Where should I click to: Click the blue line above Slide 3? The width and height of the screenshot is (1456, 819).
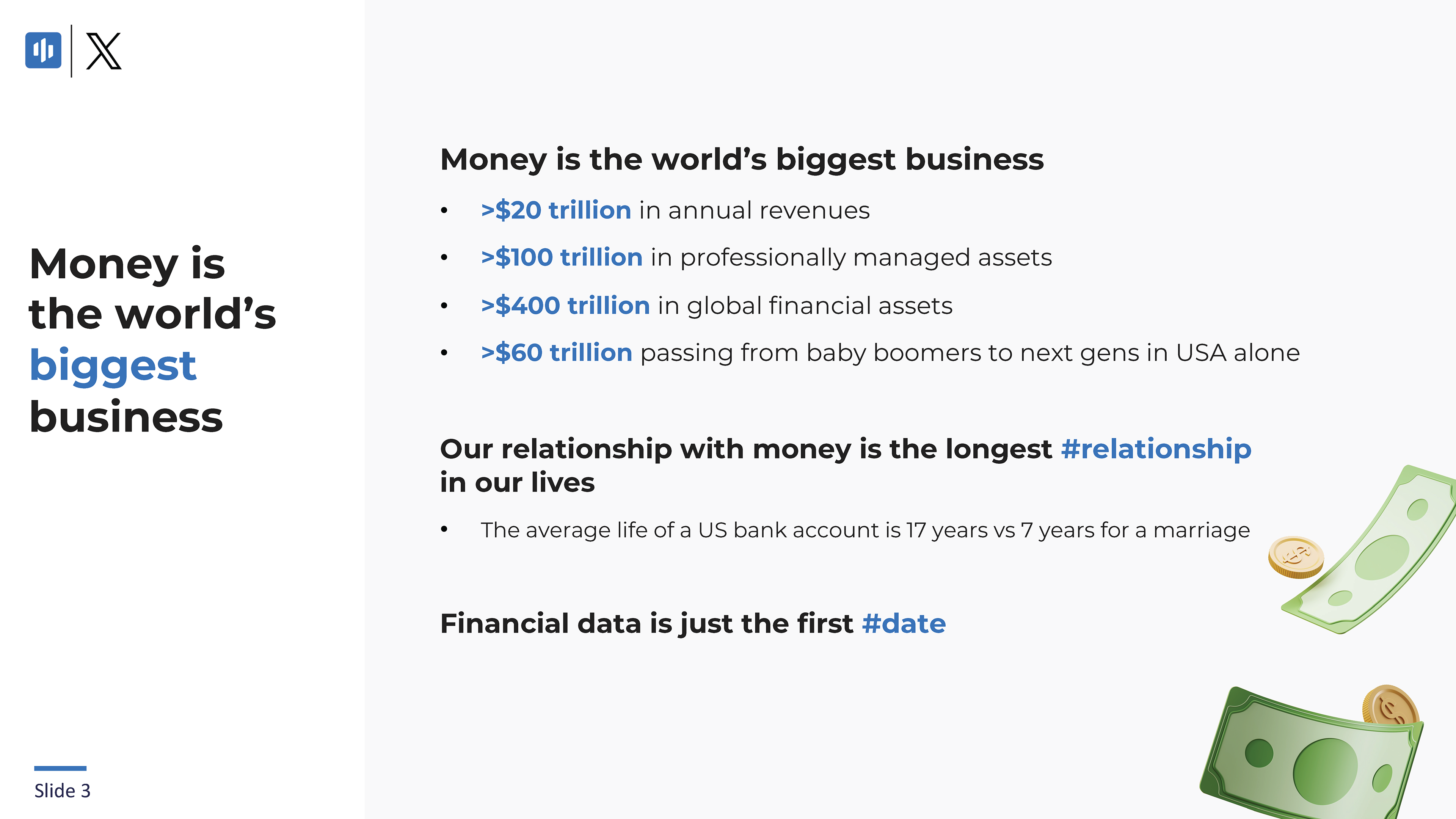(x=60, y=768)
